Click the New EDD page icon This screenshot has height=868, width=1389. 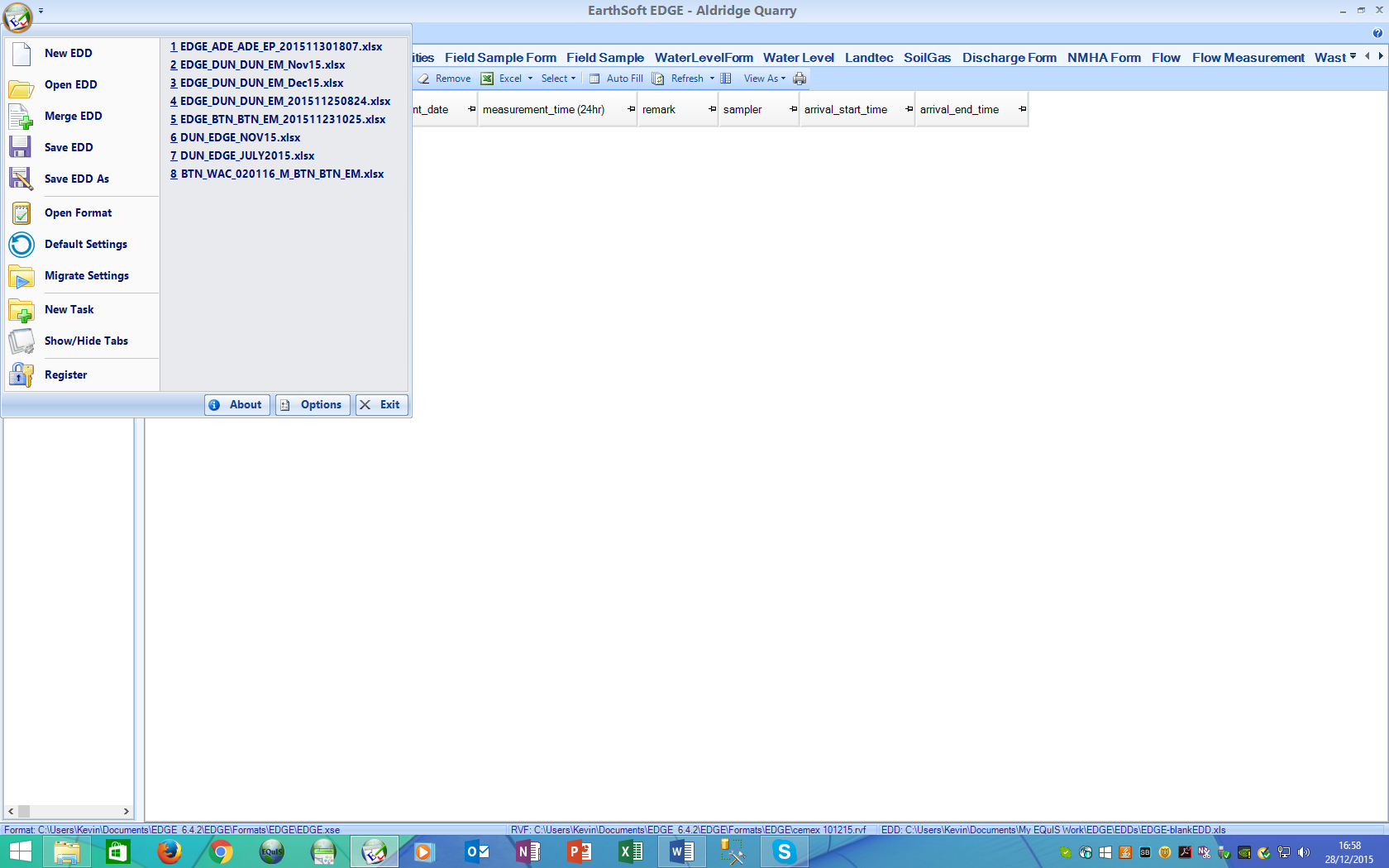point(21,54)
